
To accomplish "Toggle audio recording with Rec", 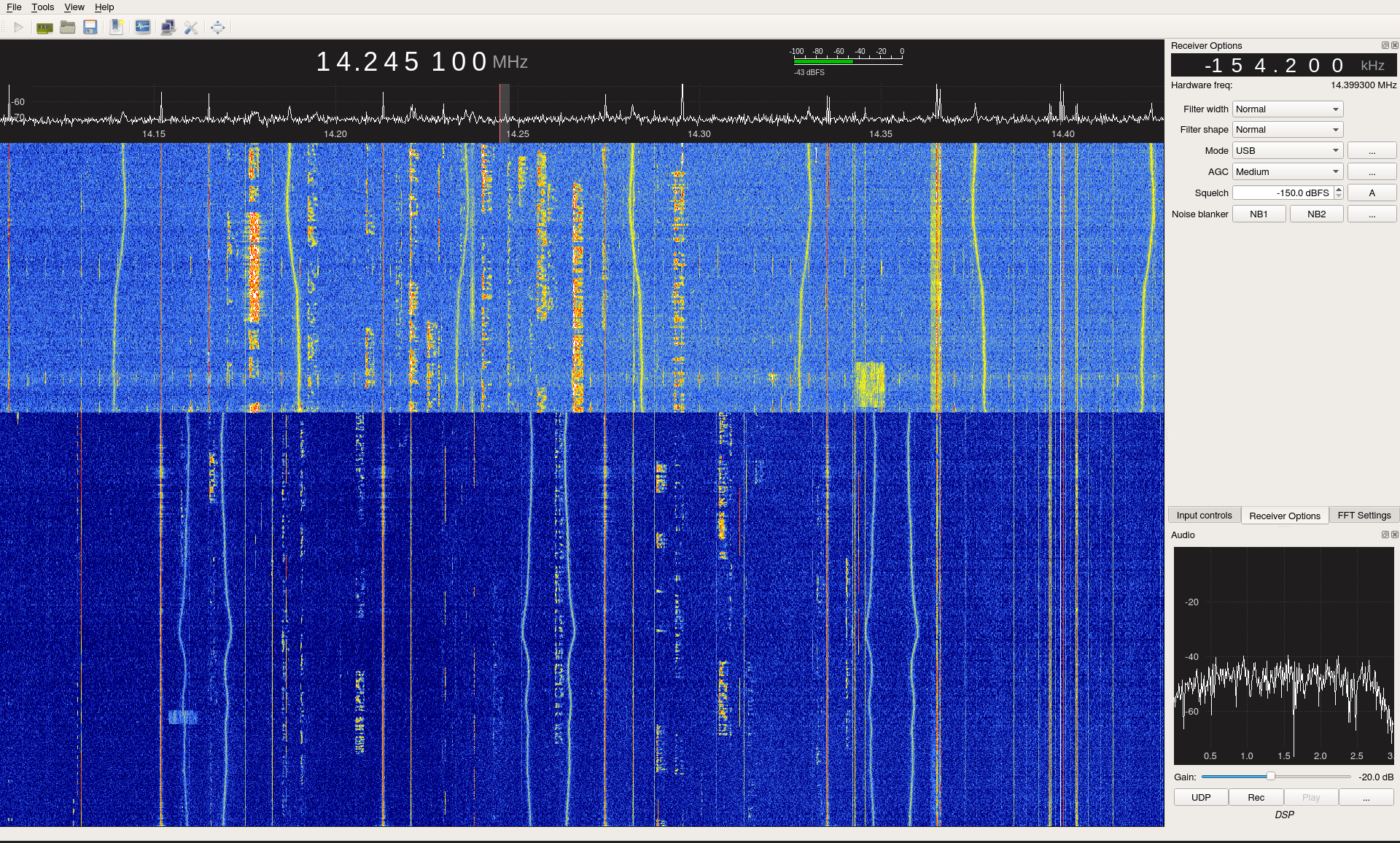I will [x=1256, y=797].
